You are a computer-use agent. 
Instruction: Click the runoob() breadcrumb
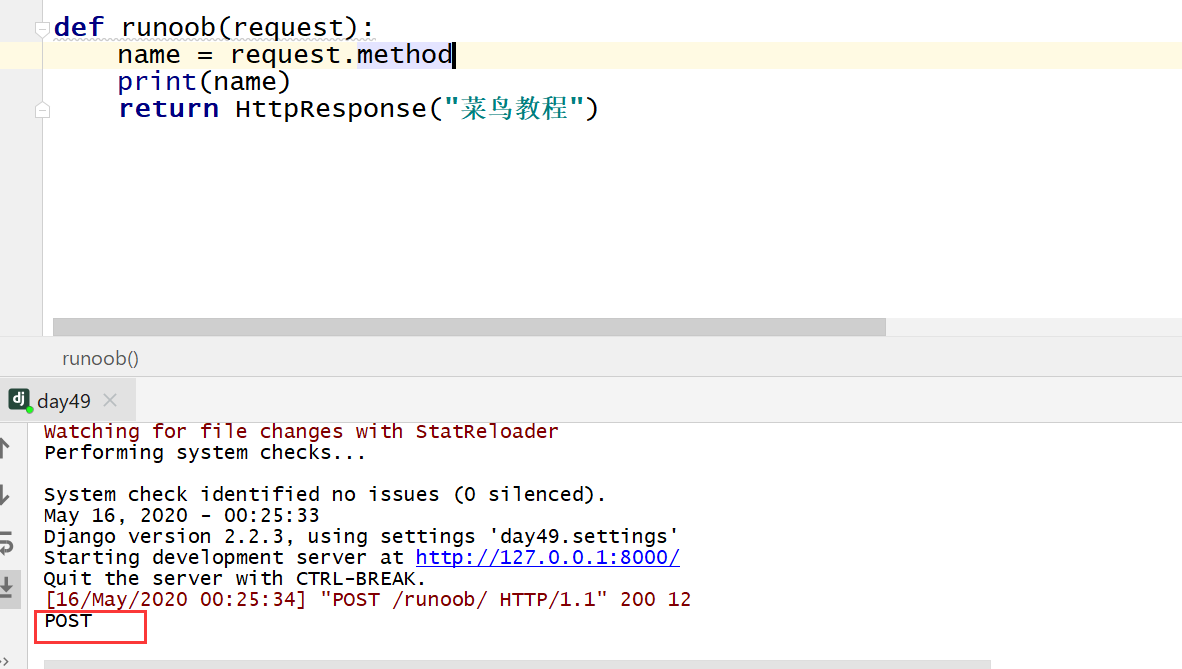pyautogui.click(x=100, y=358)
